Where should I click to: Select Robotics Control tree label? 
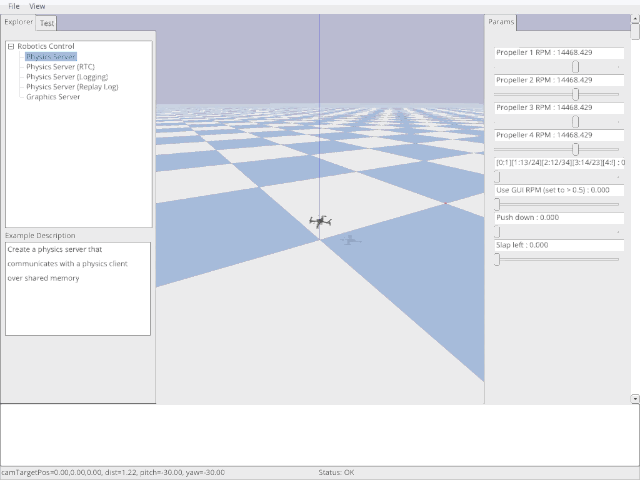pos(46,46)
